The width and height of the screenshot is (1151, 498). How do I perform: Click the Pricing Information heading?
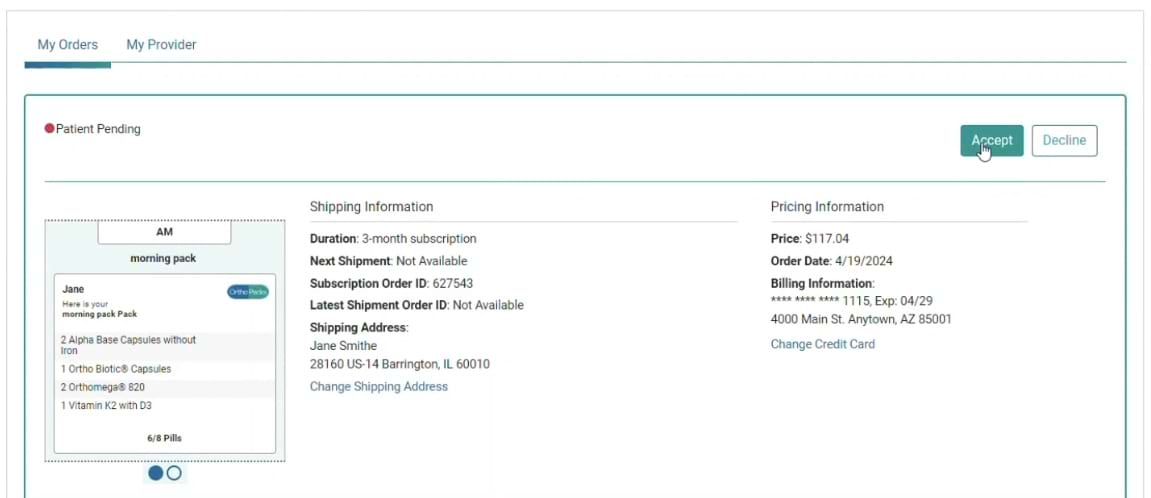coord(827,207)
